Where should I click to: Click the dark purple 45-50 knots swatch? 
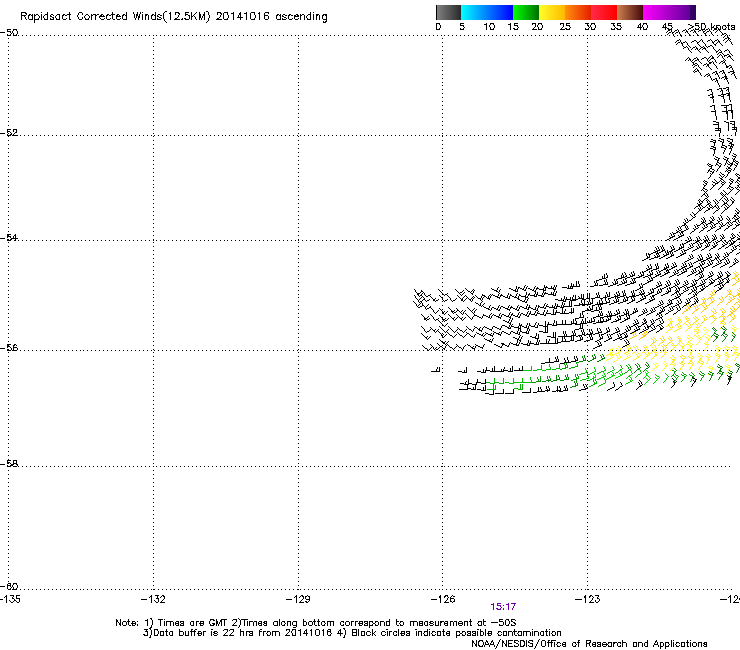coord(682,12)
